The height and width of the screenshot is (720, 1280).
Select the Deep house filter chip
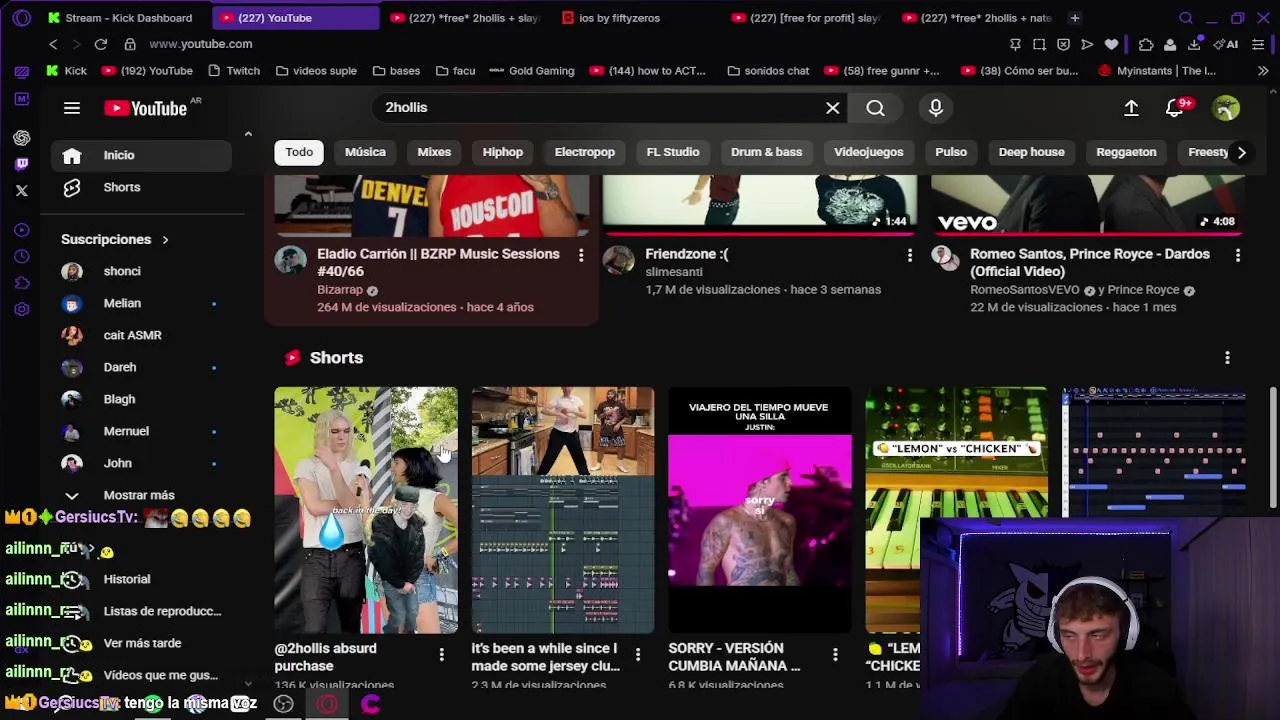pyautogui.click(x=1031, y=152)
